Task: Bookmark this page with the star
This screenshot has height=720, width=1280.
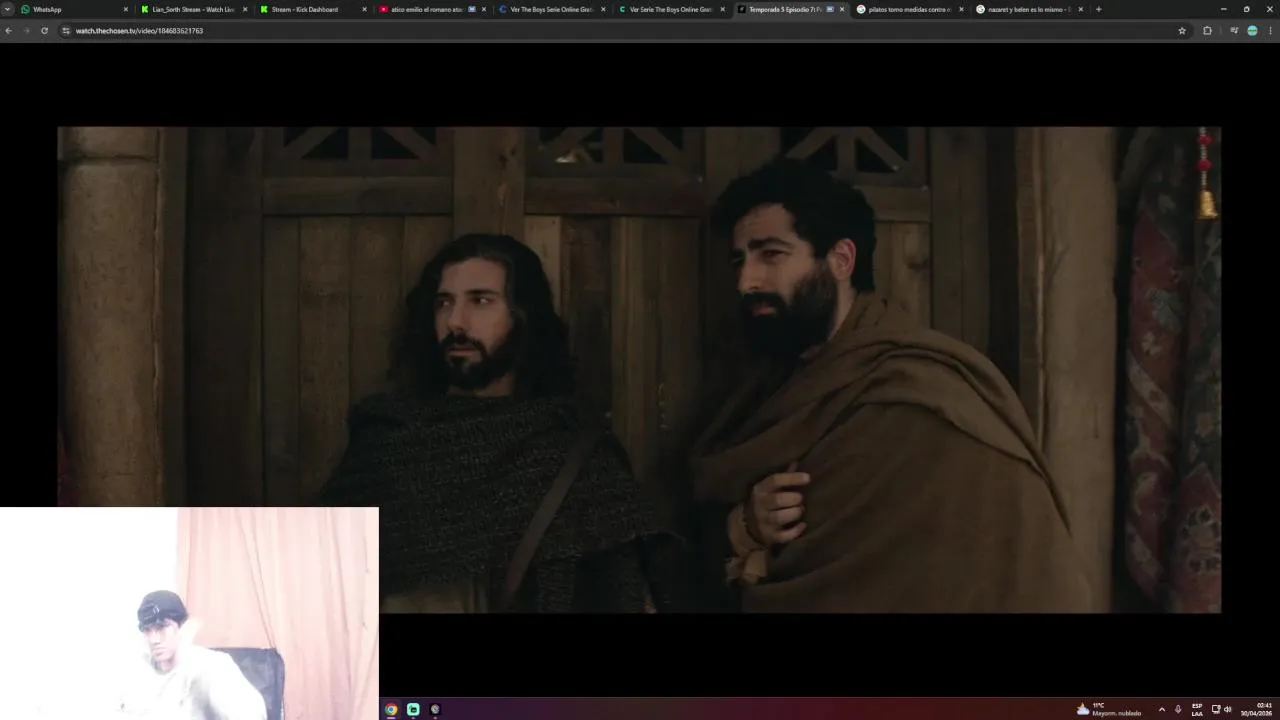Action: click(x=1182, y=31)
